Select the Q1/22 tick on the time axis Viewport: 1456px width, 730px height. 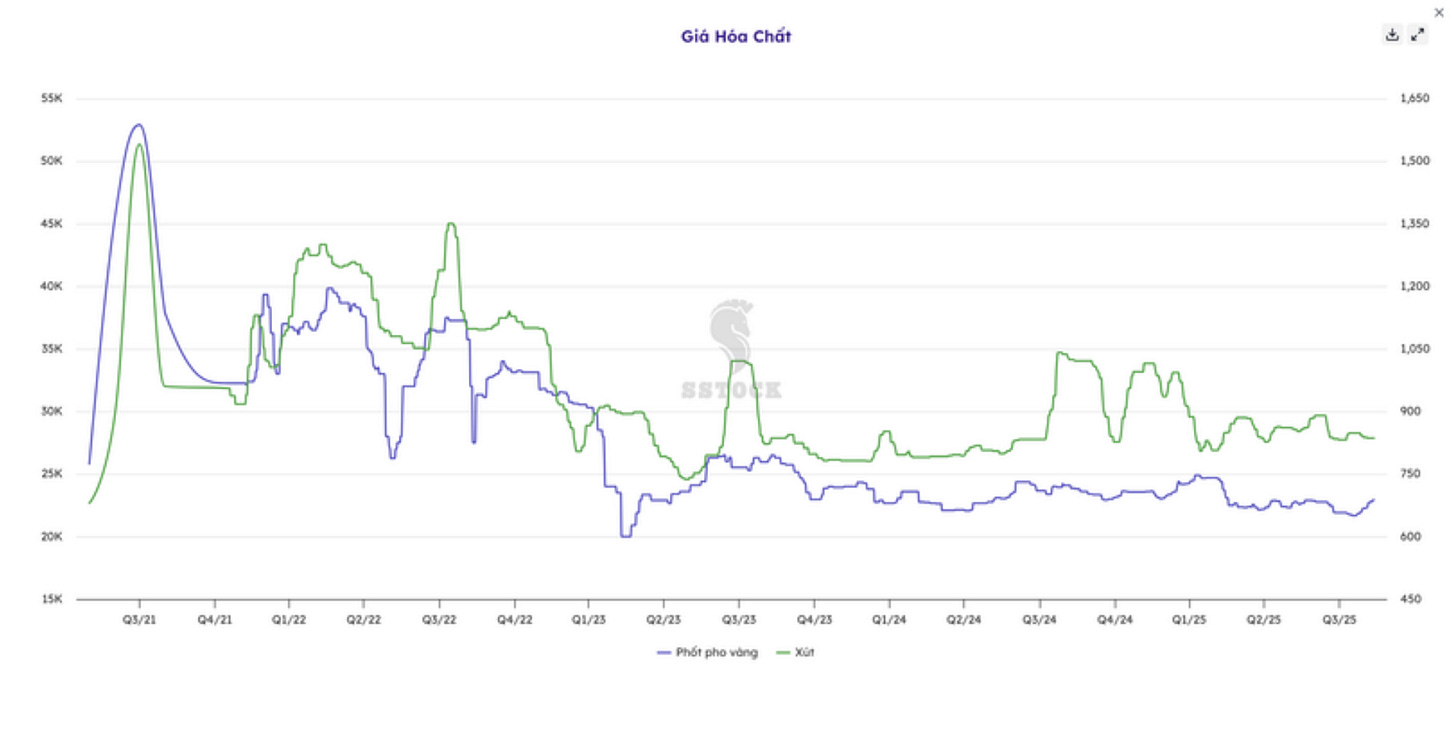point(289,620)
